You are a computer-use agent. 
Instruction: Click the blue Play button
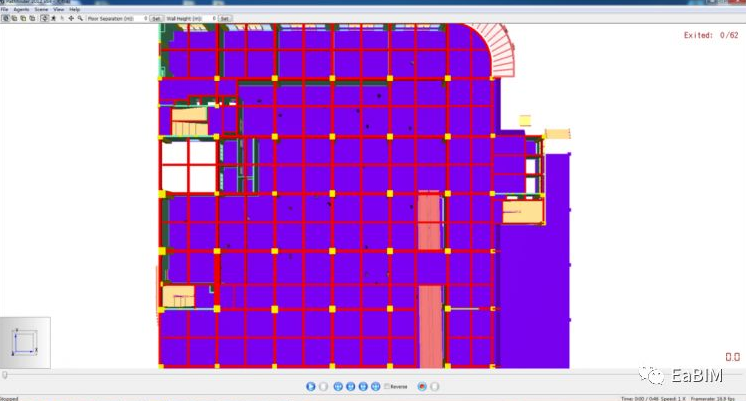311,387
